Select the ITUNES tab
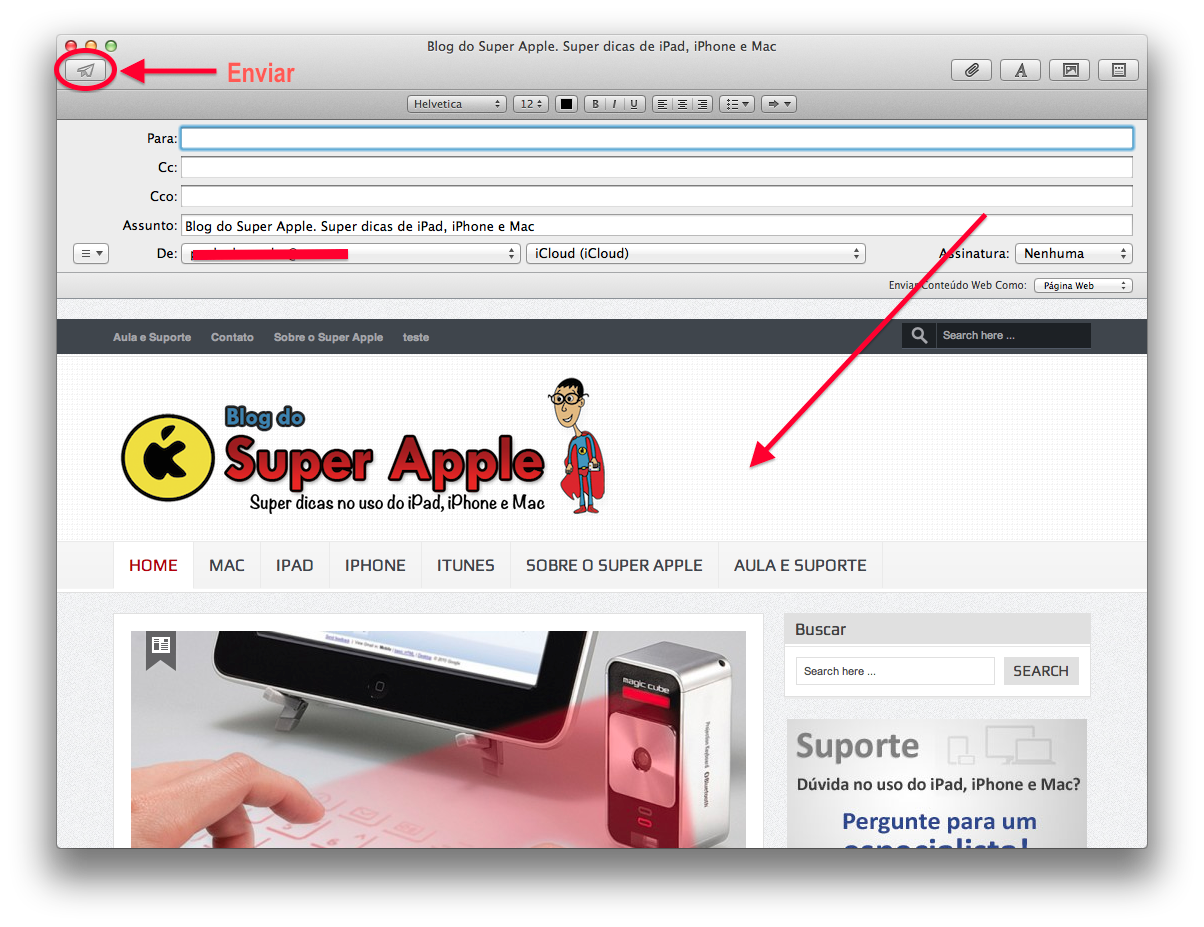 point(466,565)
